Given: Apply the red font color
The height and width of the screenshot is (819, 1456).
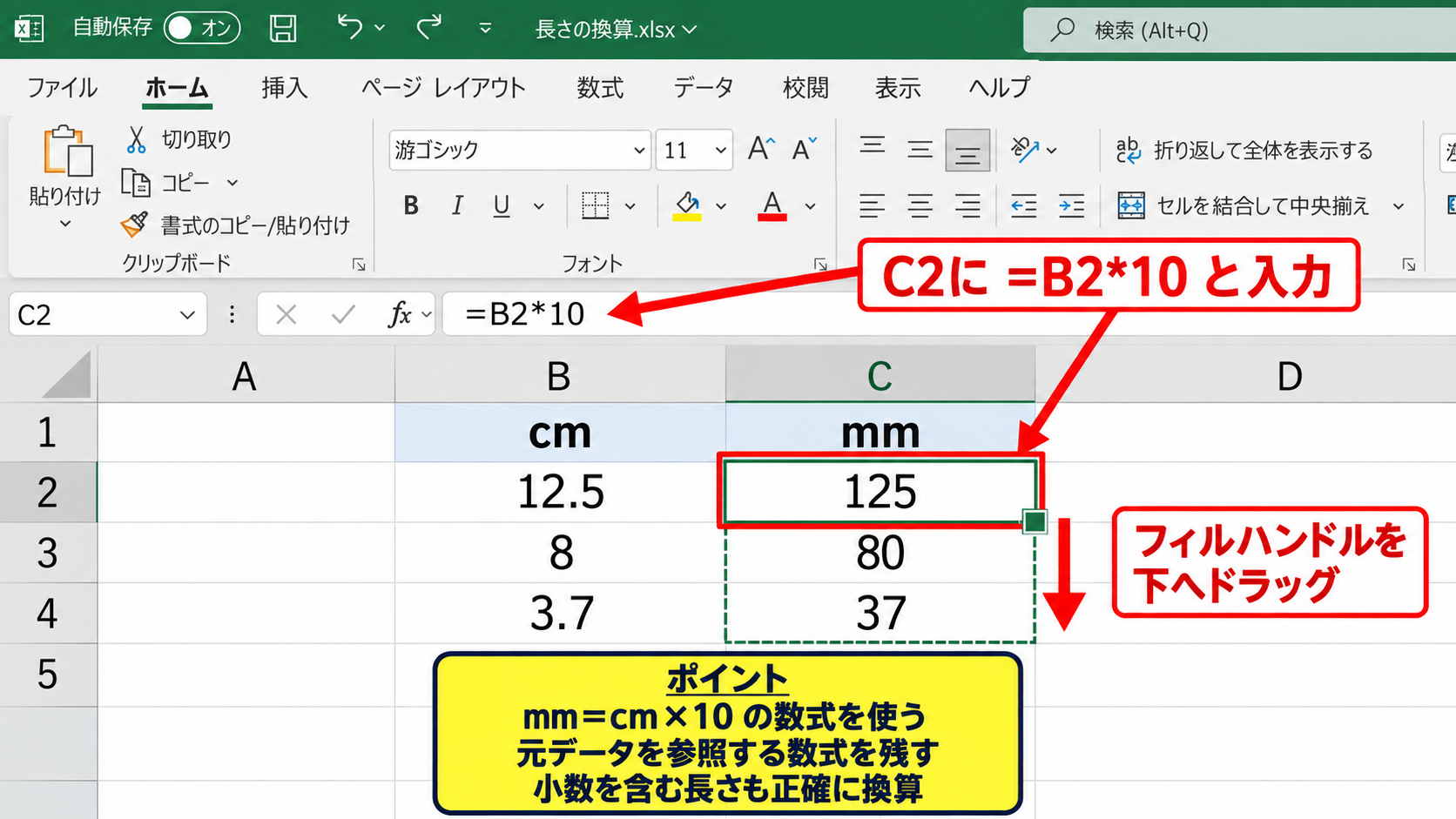Looking at the screenshot, I should 772,206.
